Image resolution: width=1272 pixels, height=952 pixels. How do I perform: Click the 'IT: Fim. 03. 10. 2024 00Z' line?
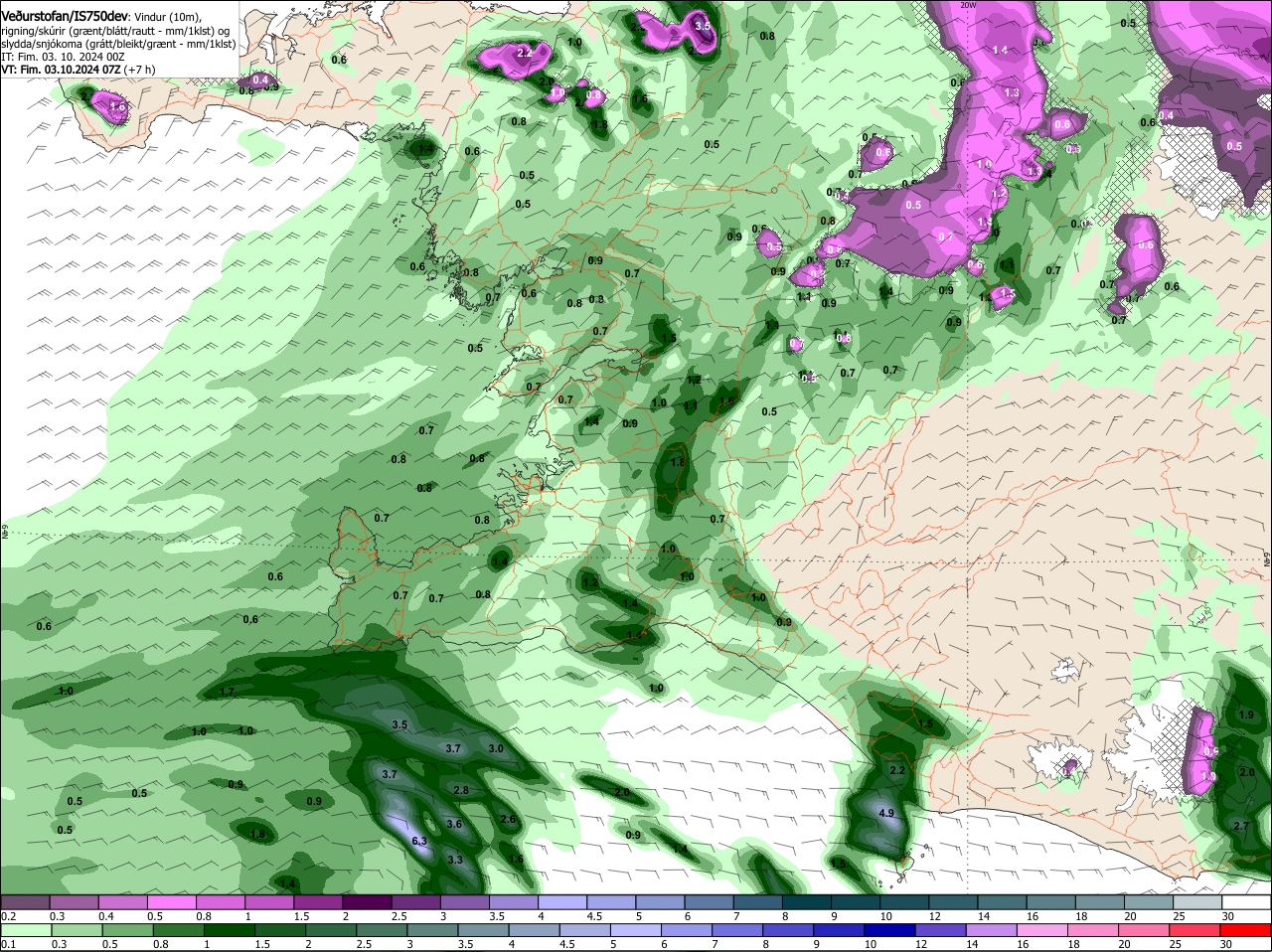coord(63,57)
